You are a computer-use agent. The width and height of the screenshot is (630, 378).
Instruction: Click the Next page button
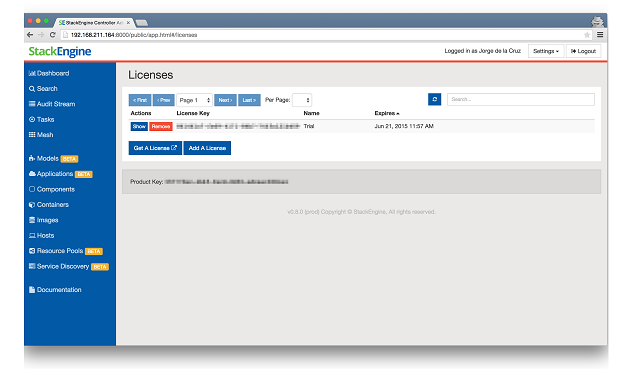[225, 100]
